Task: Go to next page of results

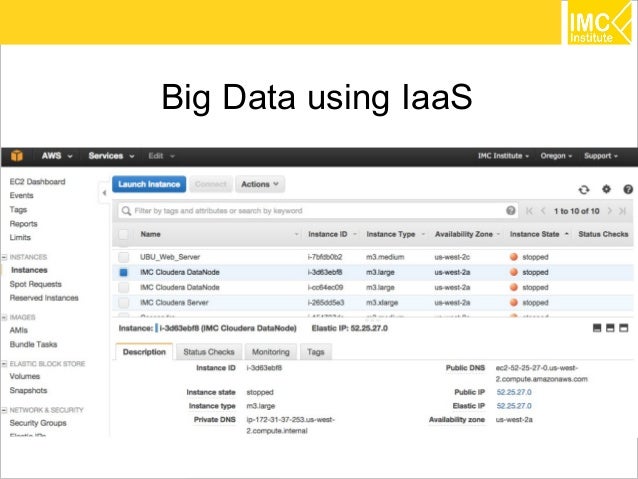Action: click(610, 211)
